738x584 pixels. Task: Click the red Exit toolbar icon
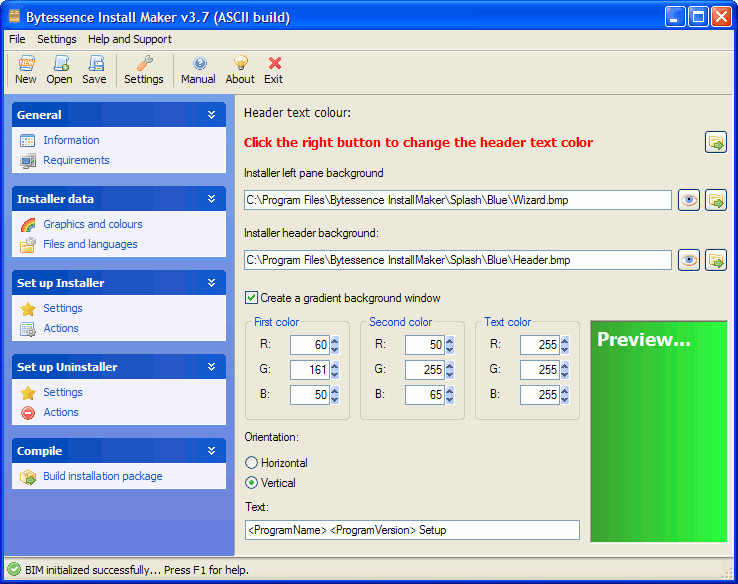(x=274, y=63)
